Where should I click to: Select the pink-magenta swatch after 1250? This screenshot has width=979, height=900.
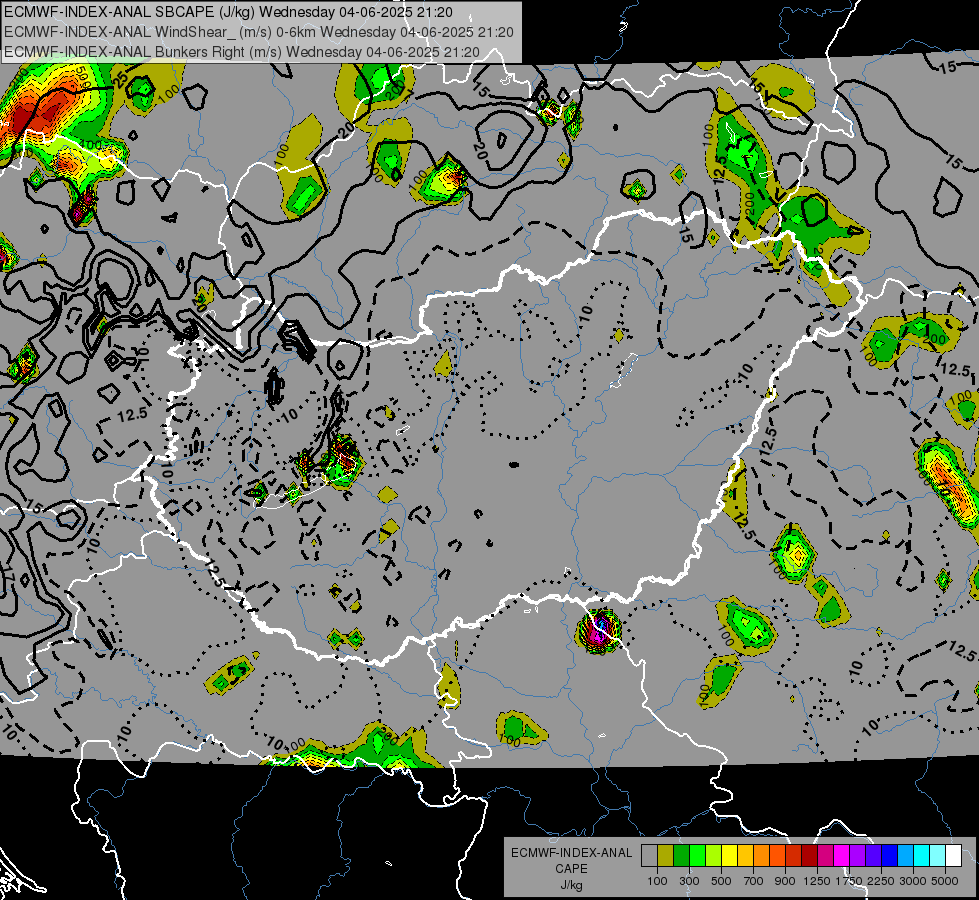pos(825,856)
